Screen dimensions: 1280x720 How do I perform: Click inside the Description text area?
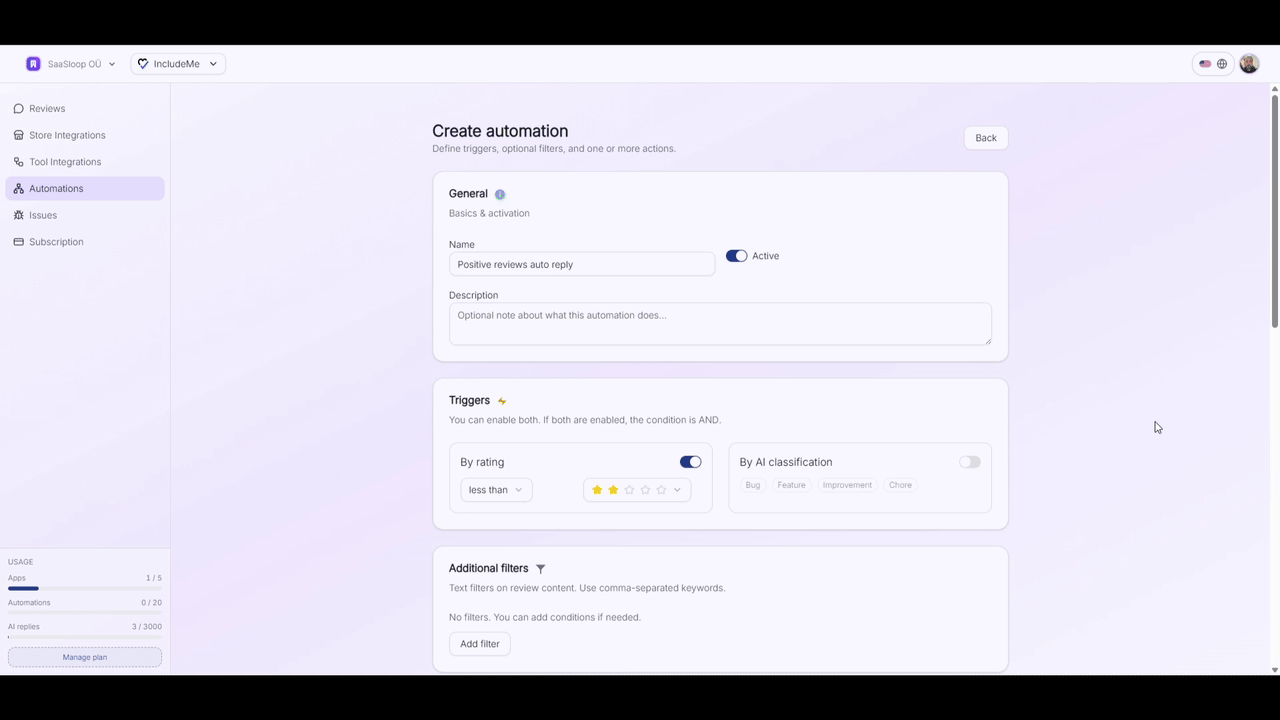[x=719, y=323]
